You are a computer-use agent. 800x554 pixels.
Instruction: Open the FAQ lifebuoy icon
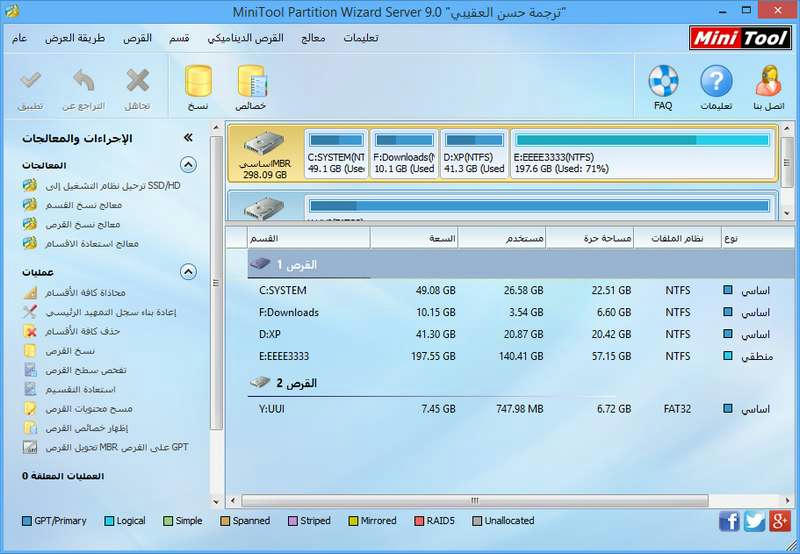663,81
